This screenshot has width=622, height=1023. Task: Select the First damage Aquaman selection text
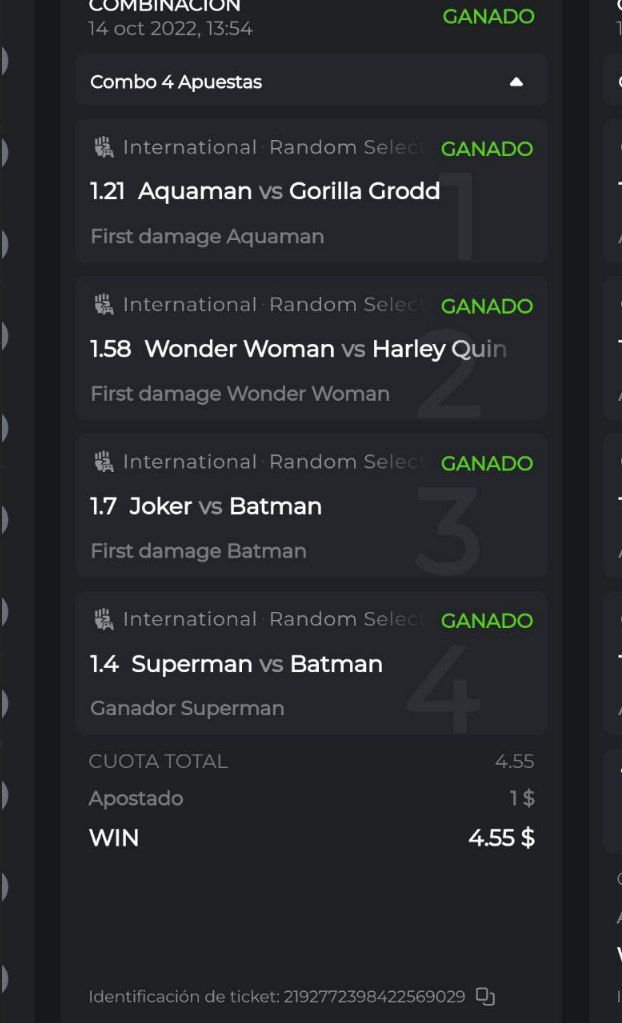207,237
